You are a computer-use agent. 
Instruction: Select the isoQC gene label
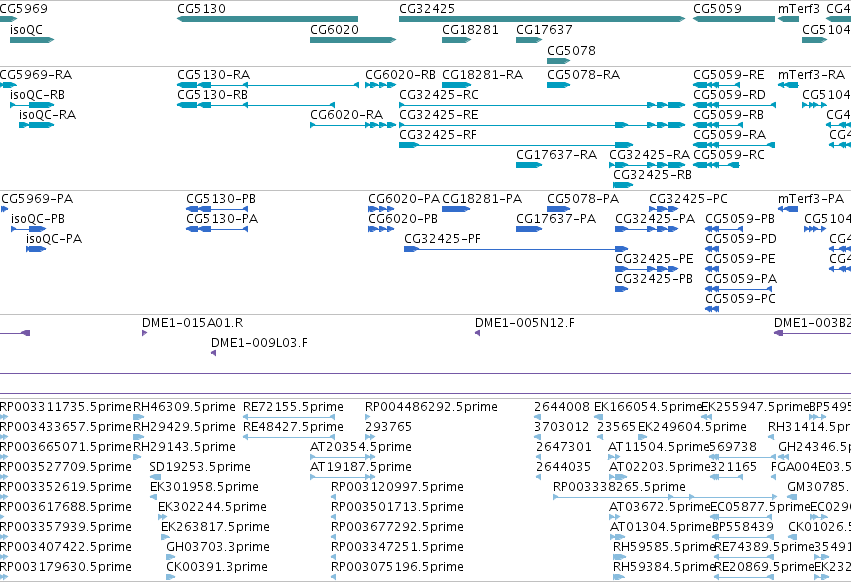[26, 30]
